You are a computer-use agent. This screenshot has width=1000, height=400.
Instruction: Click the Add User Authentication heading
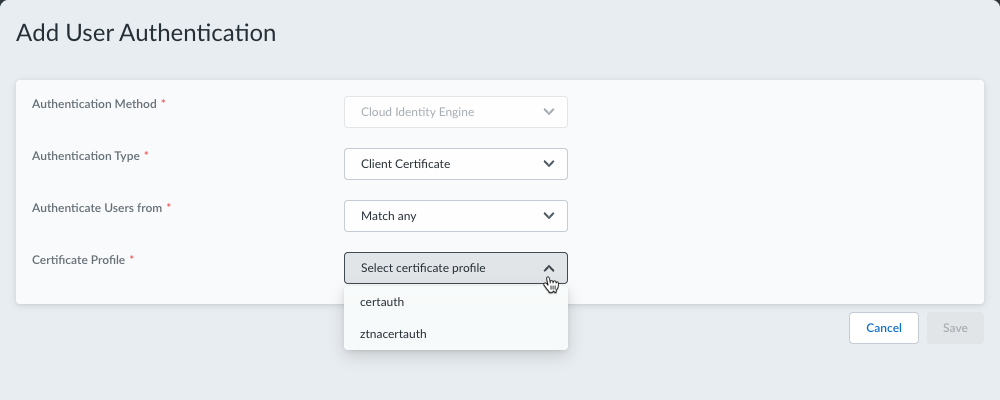pos(146,33)
